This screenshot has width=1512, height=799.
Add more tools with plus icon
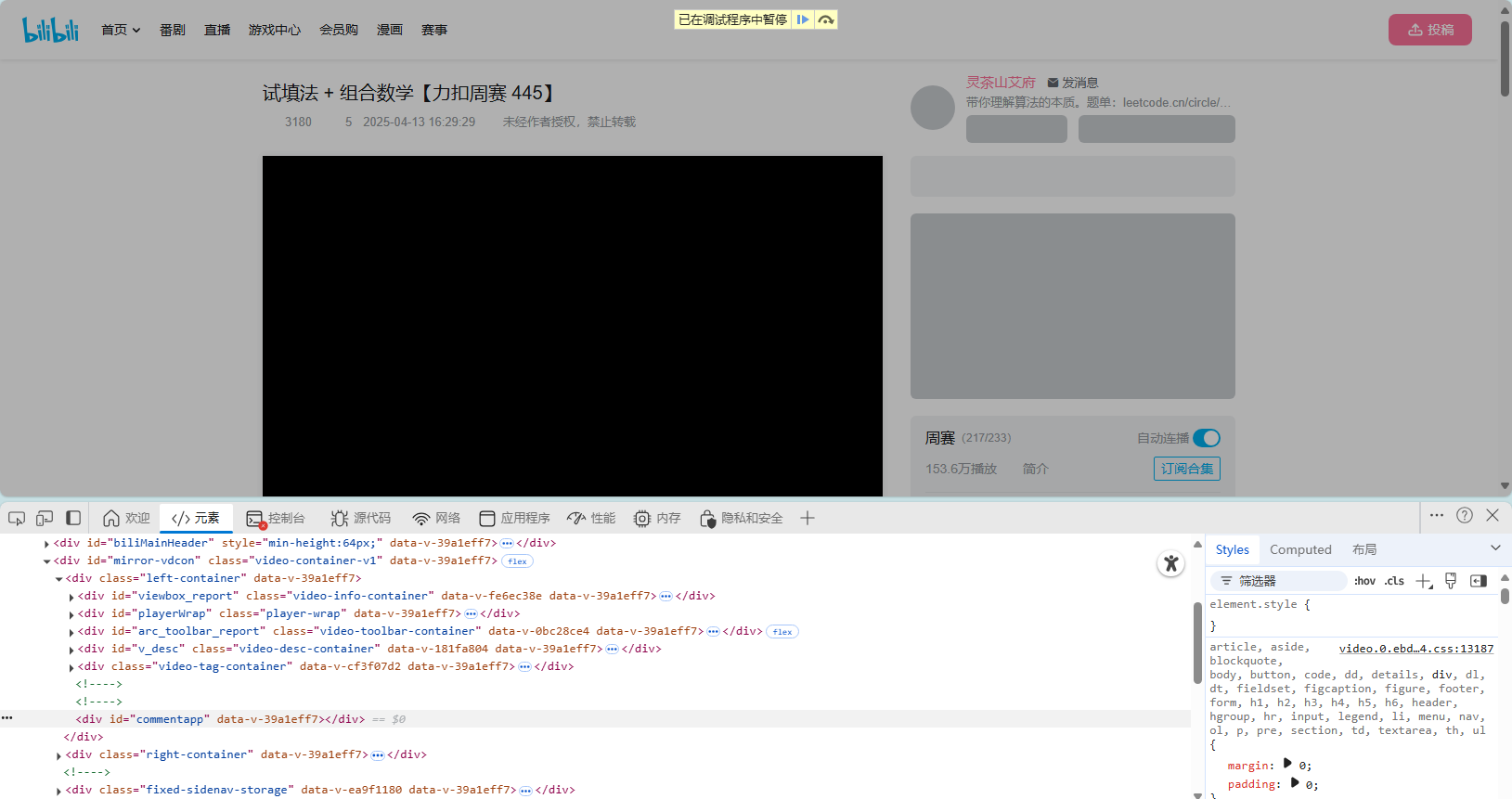tap(808, 518)
